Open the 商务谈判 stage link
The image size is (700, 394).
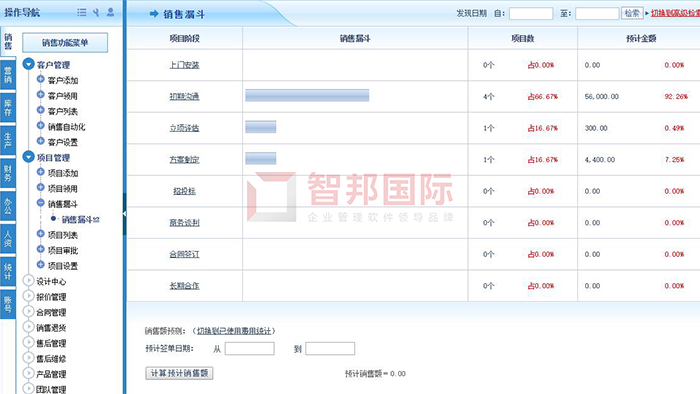tap(184, 223)
